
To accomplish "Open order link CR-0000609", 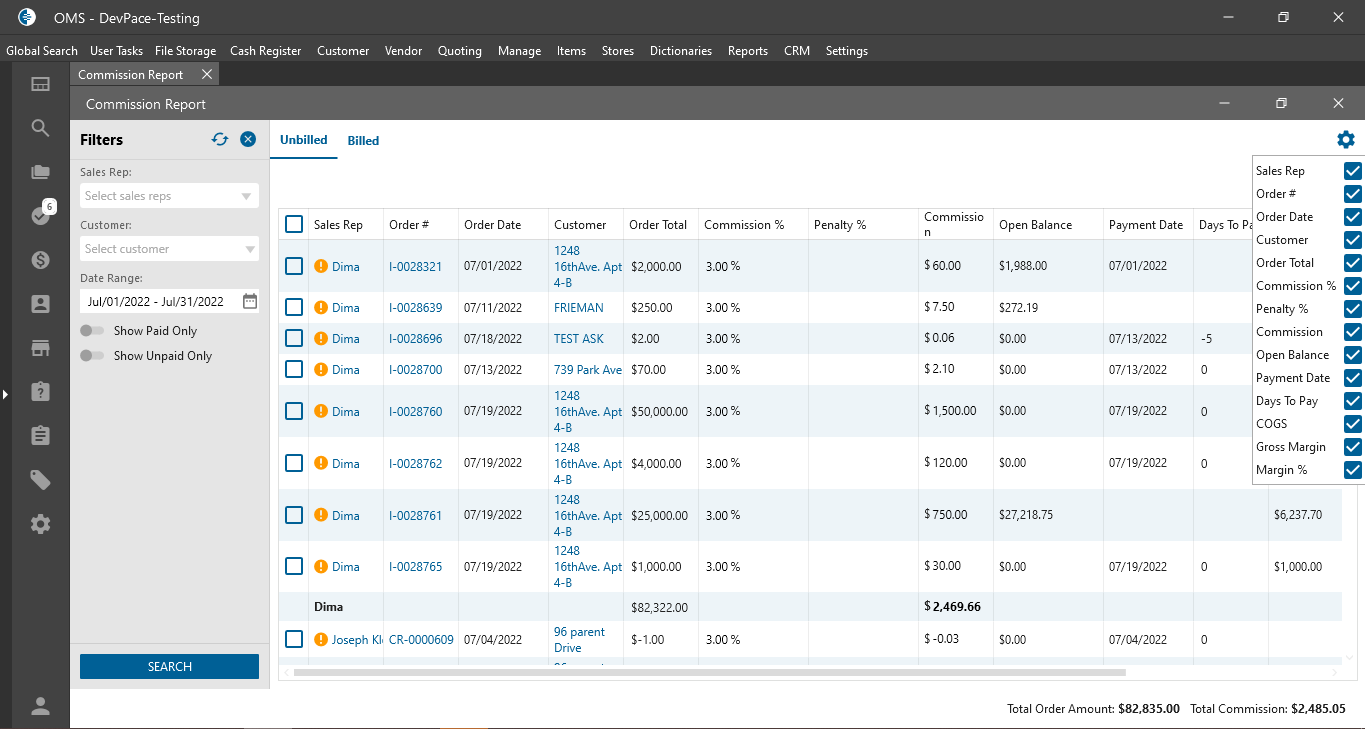I will (421, 640).
